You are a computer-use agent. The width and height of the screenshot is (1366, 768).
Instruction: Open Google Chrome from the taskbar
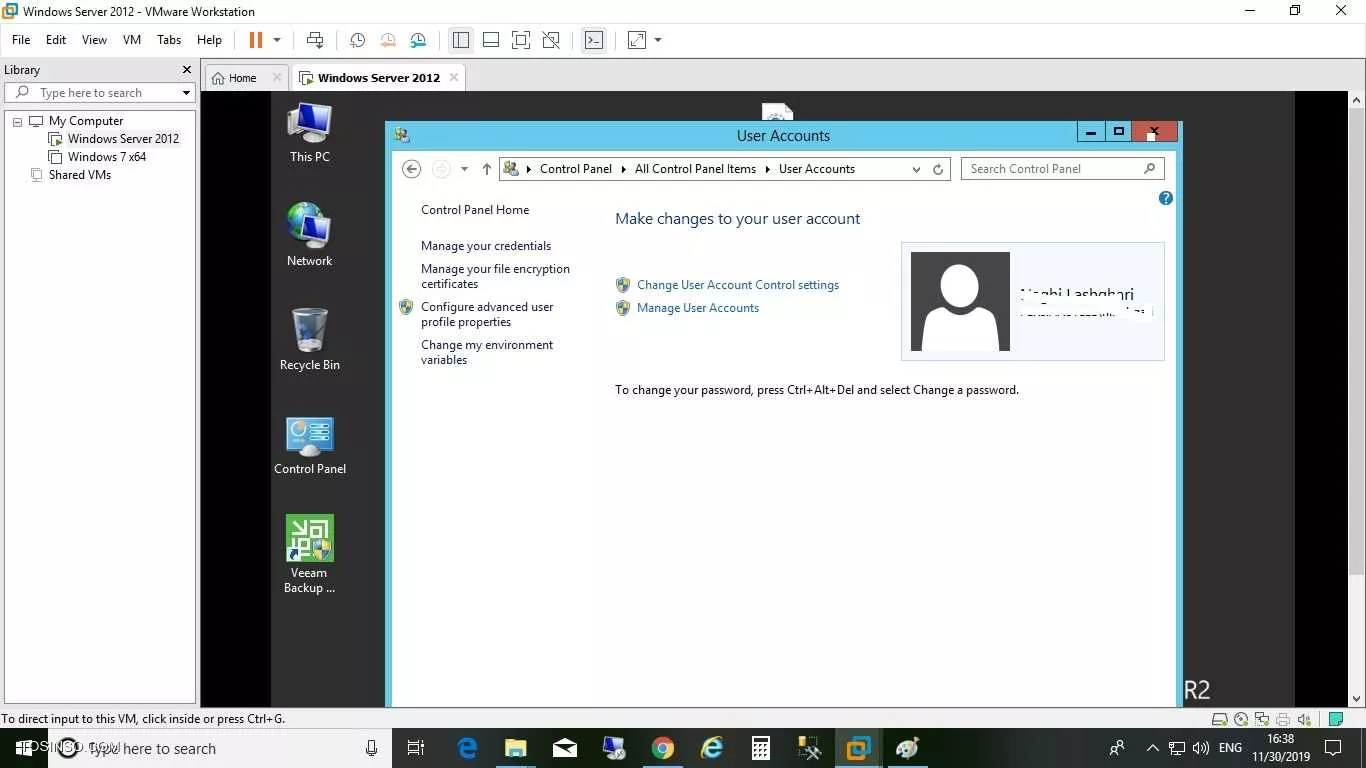tap(663, 748)
